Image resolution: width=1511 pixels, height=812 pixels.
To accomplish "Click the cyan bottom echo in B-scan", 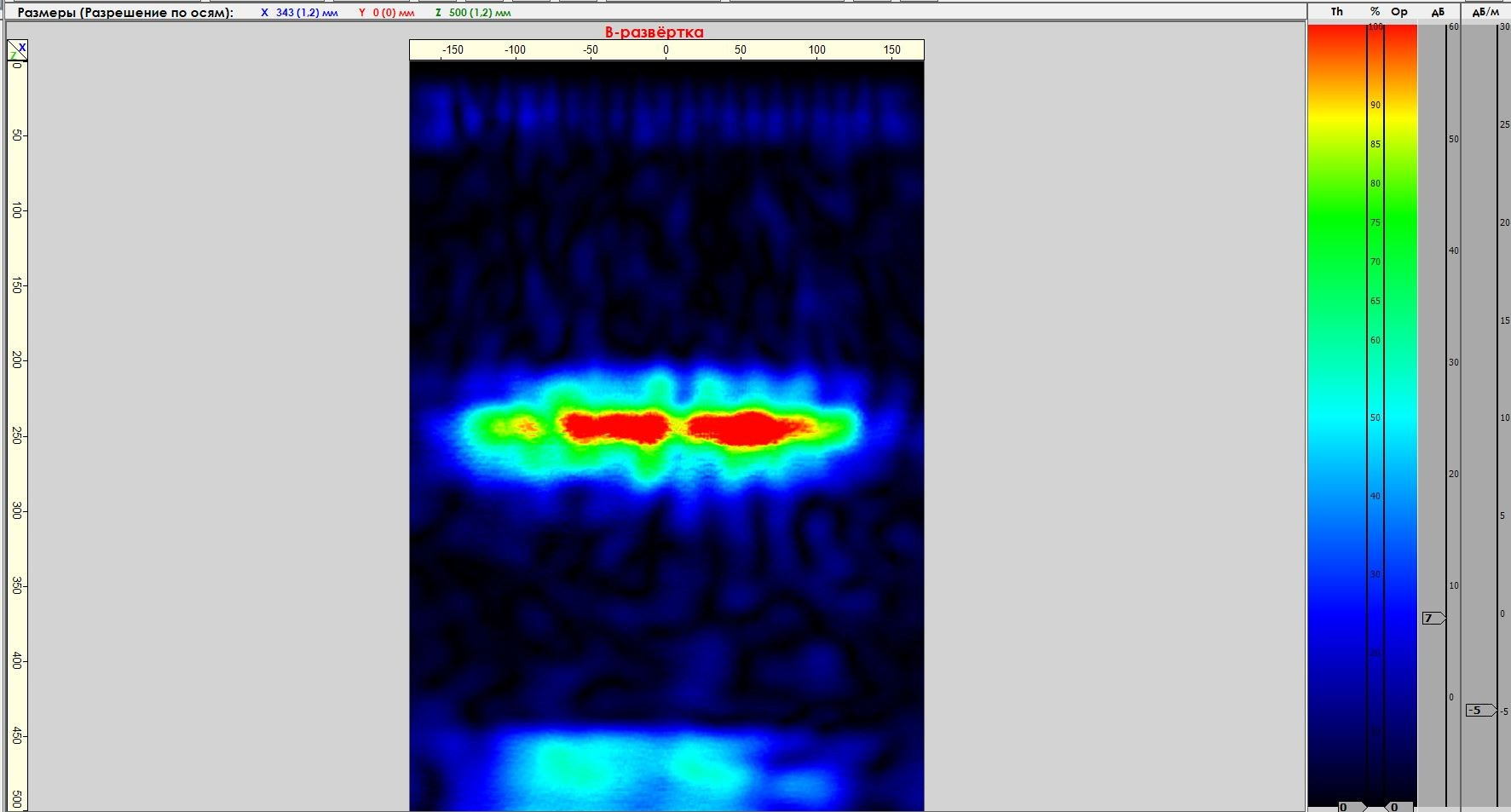I will click(x=631, y=767).
